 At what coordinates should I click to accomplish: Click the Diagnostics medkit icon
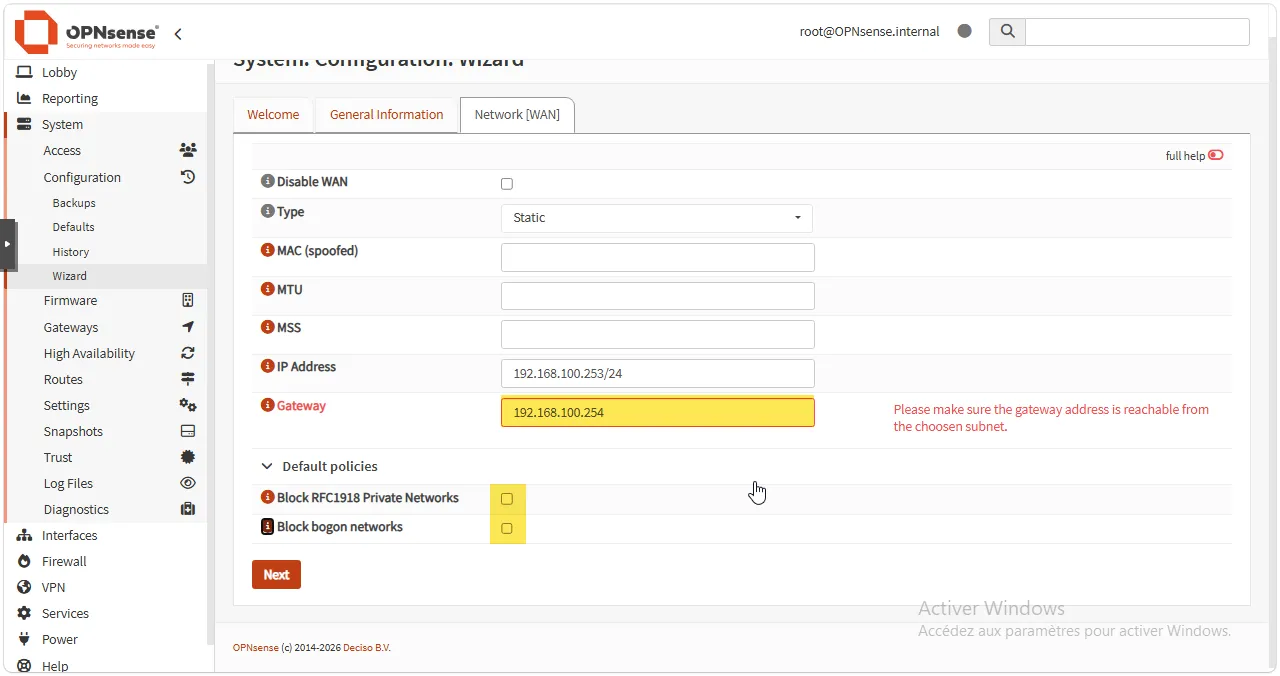point(188,509)
